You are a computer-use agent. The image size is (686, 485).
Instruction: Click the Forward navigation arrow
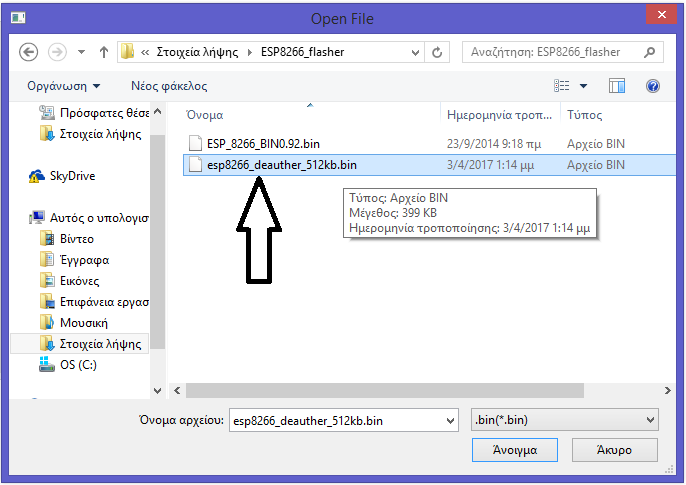pos(57,52)
